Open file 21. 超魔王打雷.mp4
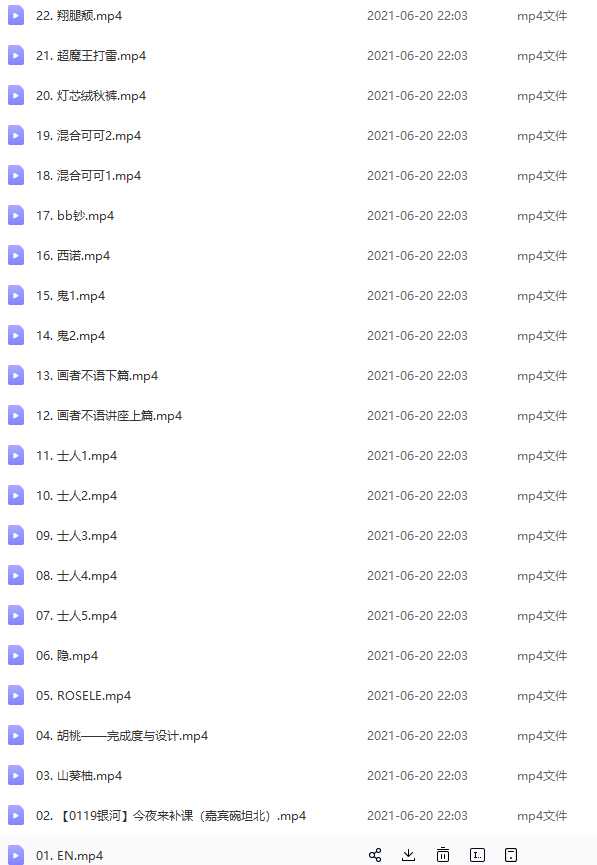This screenshot has height=865, width=597. click(91, 56)
